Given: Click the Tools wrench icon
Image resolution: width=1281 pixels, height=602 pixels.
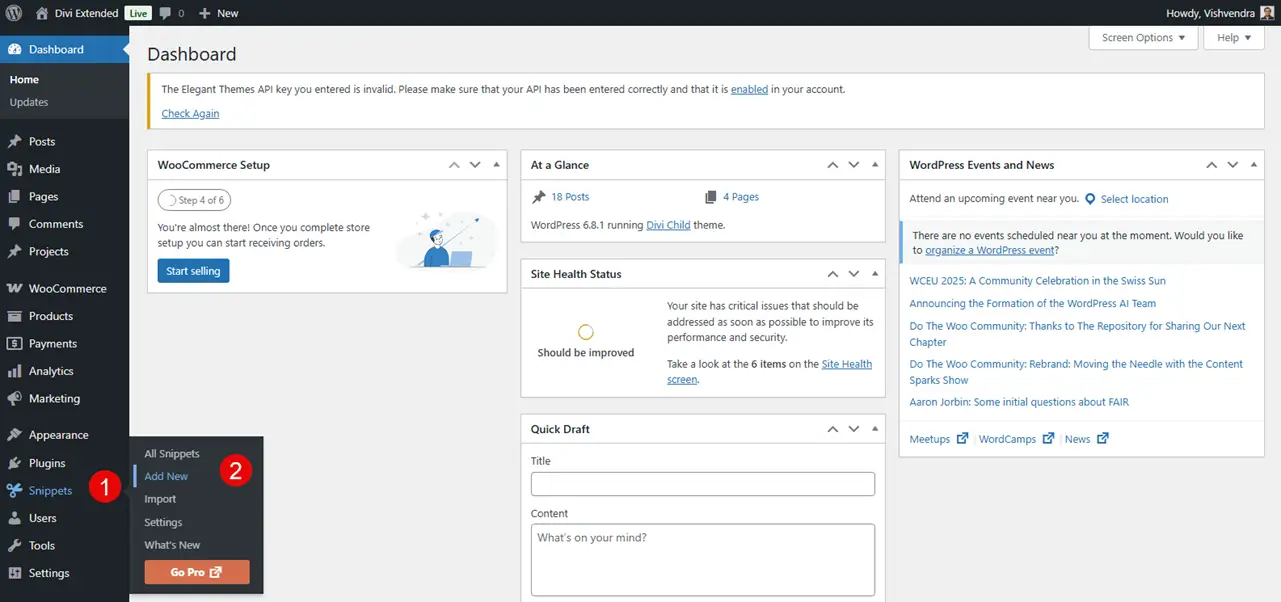Looking at the screenshot, I should [14, 545].
